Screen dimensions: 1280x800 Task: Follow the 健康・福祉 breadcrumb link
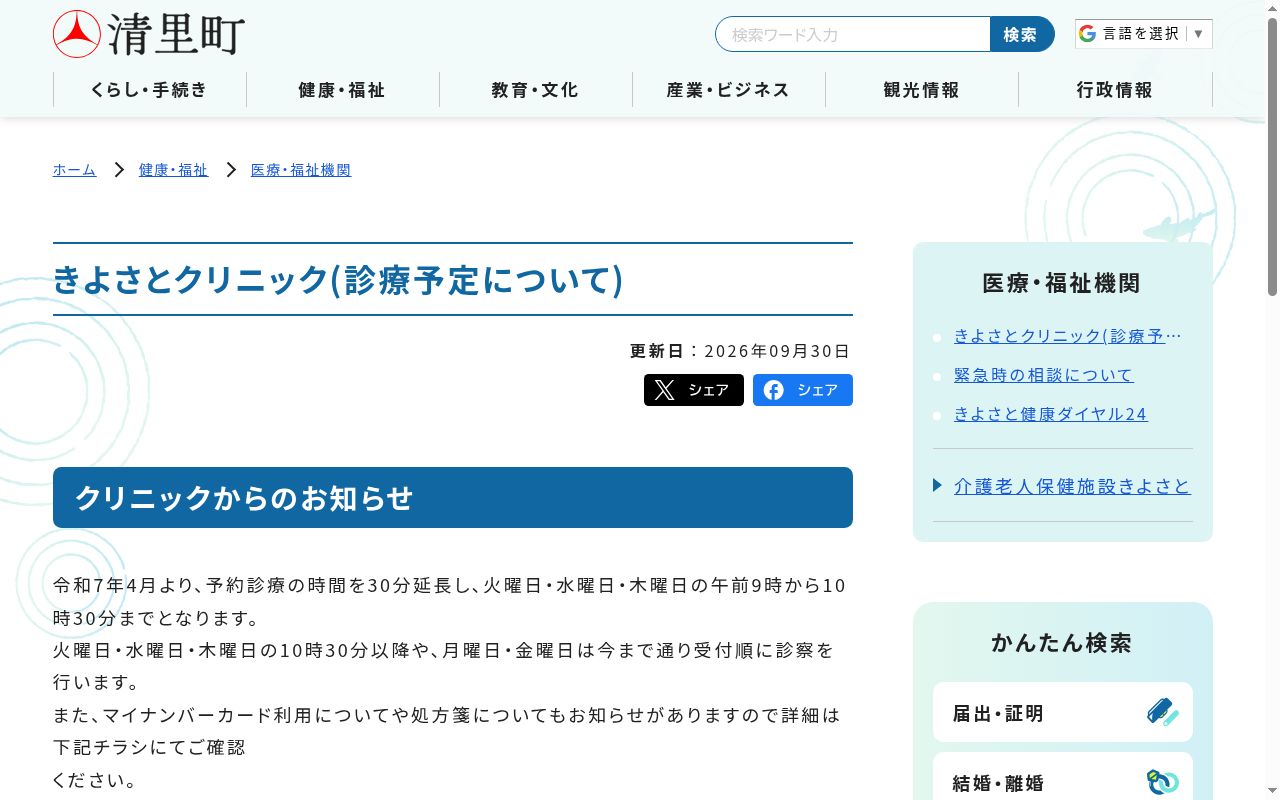[x=173, y=170]
